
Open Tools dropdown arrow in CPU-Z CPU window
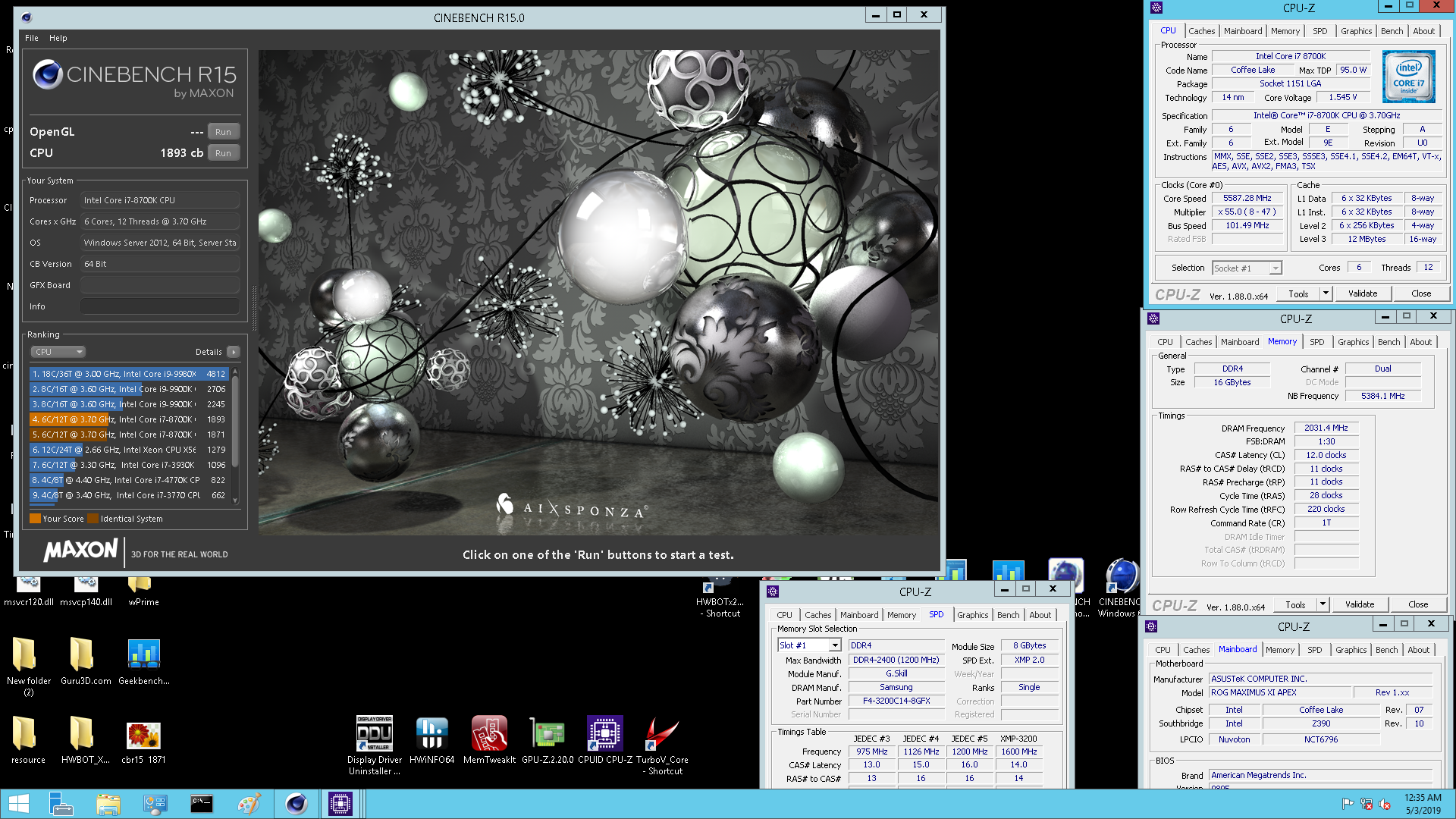pyautogui.click(x=1326, y=293)
